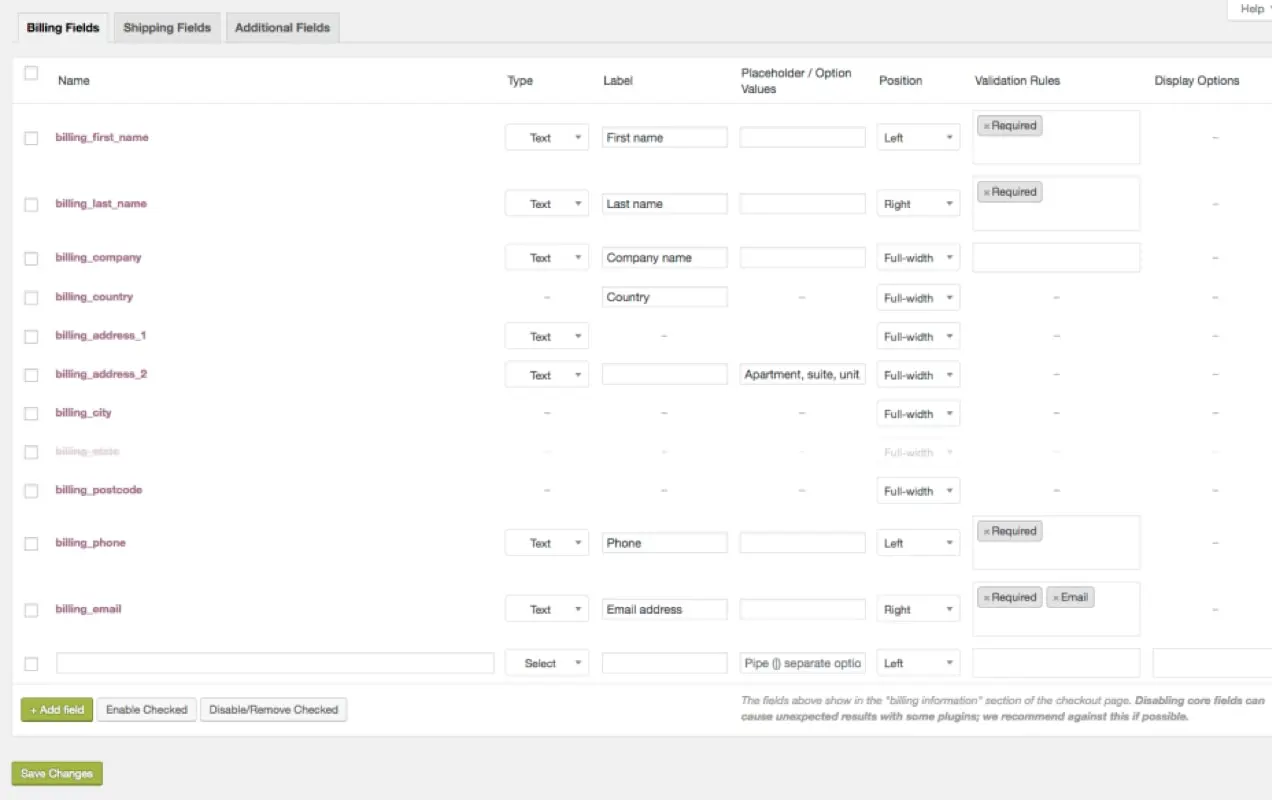Open the Additional Fields tab
This screenshot has width=1272, height=800.
(282, 28)
